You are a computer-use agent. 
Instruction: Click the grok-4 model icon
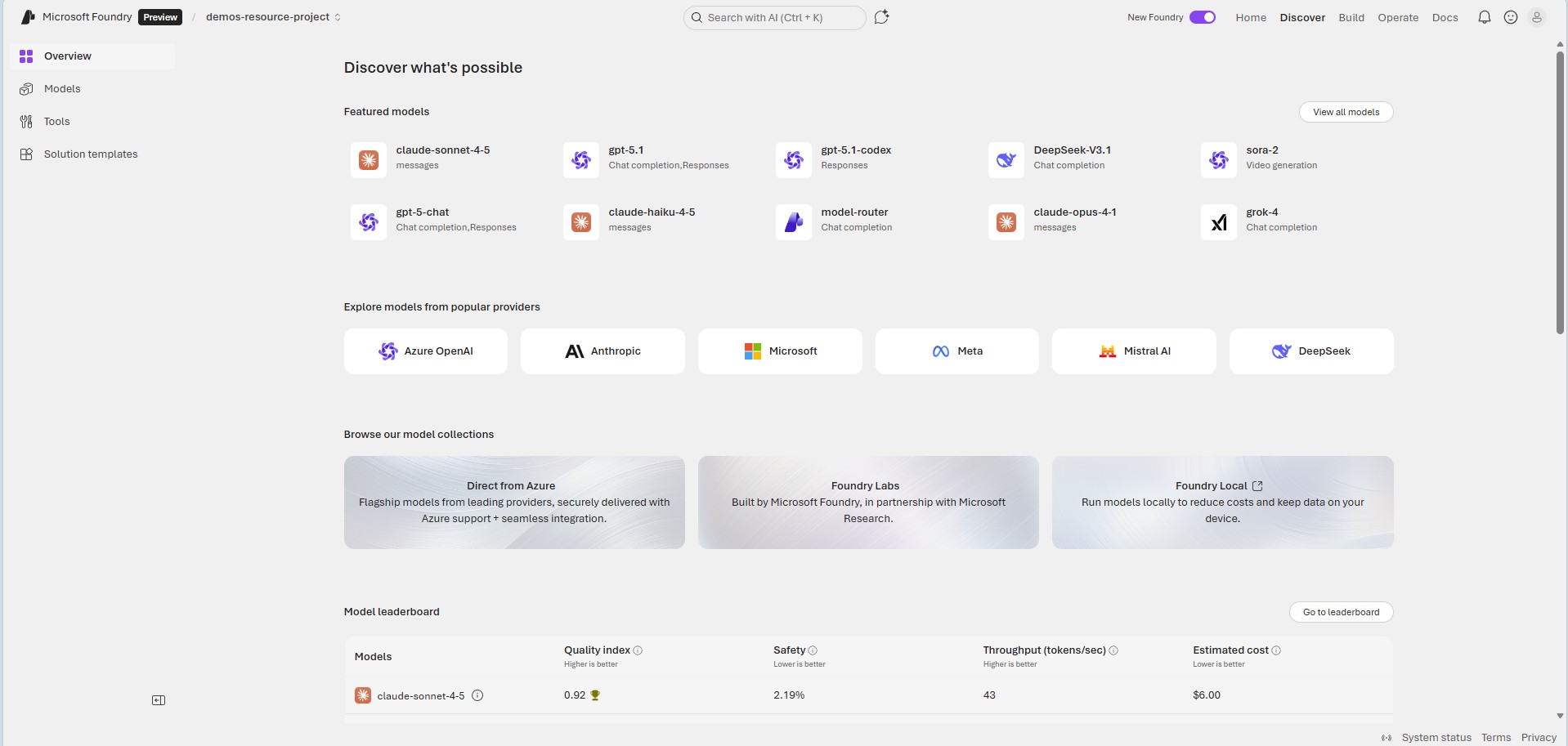pos(1218,222)
